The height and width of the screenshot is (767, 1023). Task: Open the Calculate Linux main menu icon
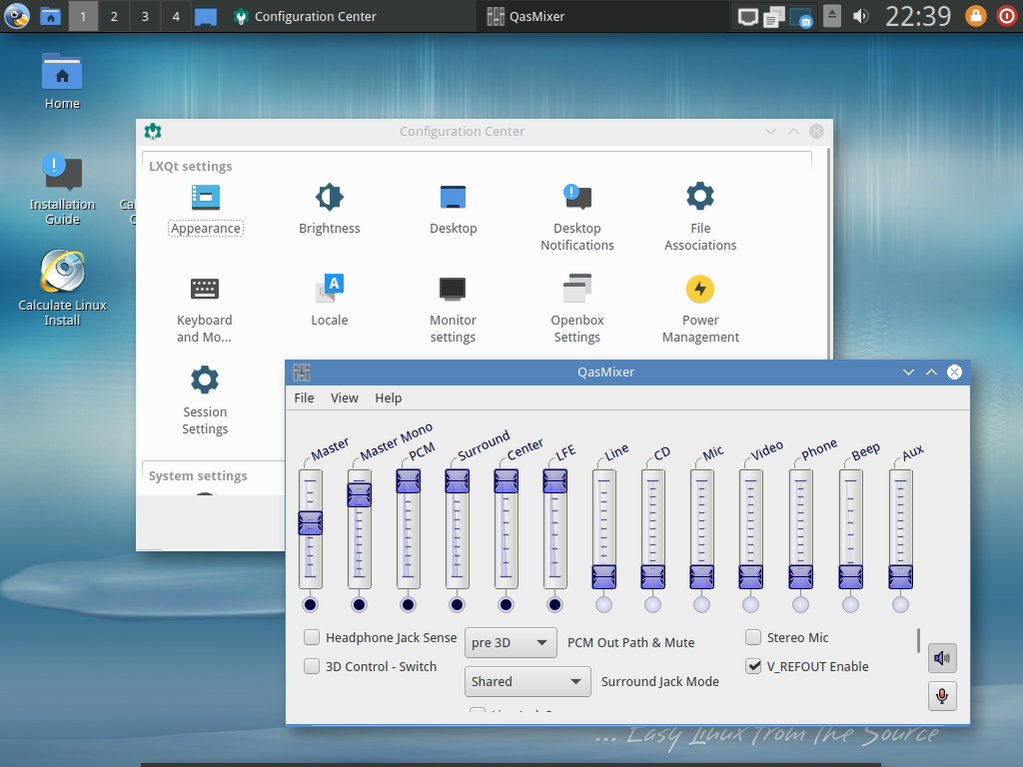(x=16, y=16)
